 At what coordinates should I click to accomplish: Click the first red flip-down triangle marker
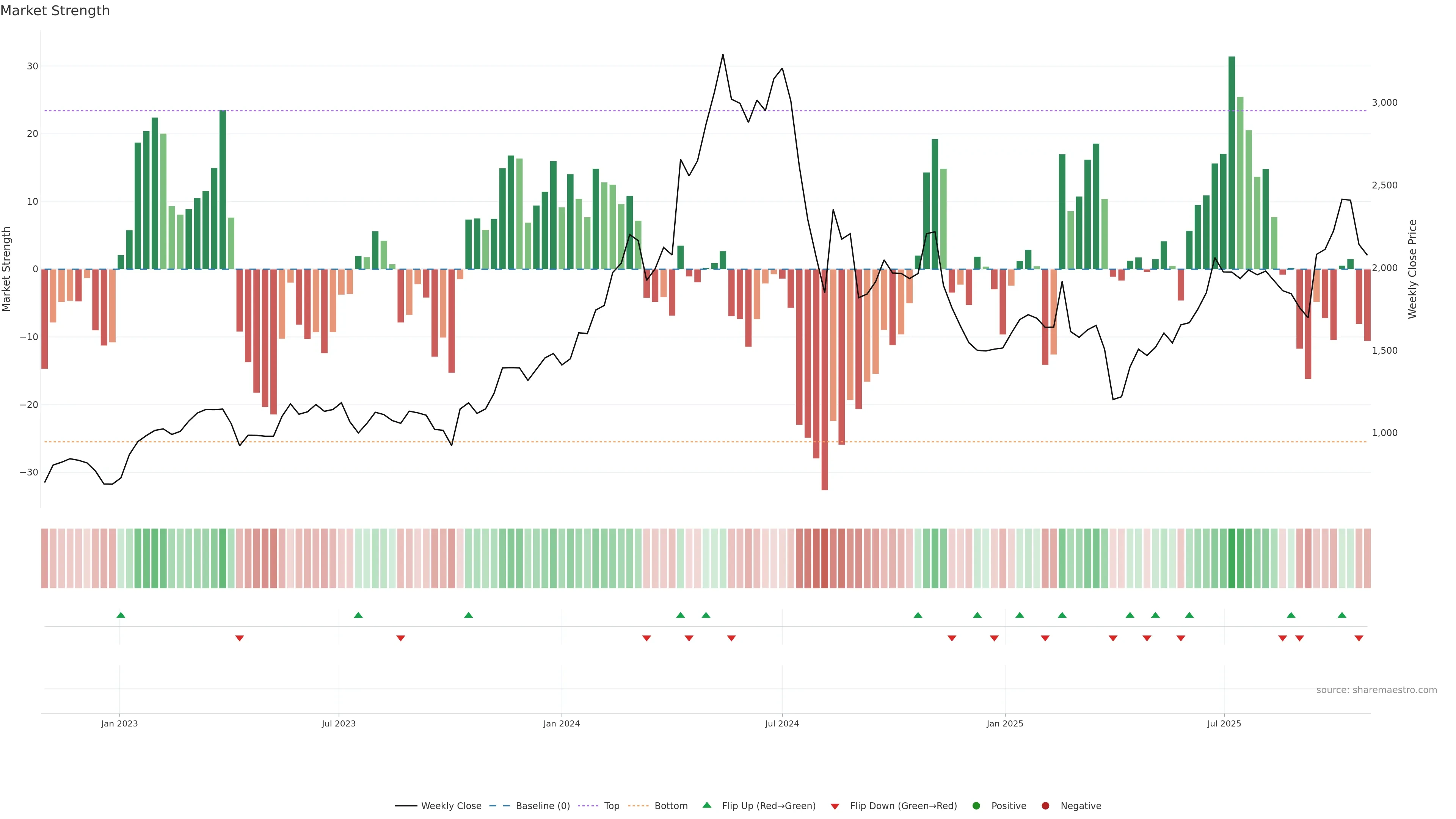[240, 638]
